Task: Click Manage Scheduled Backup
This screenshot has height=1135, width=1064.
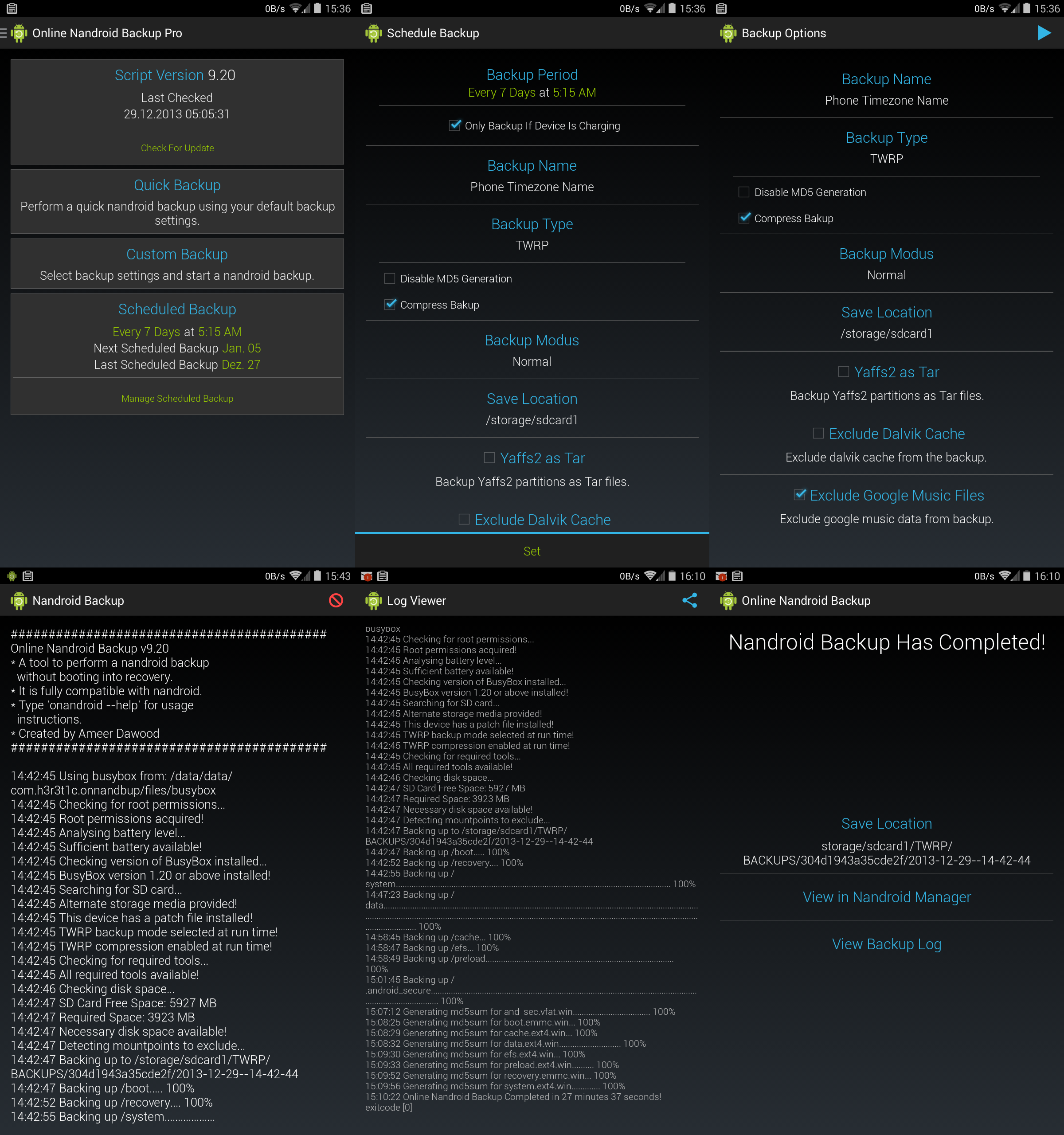Action: pyautogui.click(x=177, y=399)
